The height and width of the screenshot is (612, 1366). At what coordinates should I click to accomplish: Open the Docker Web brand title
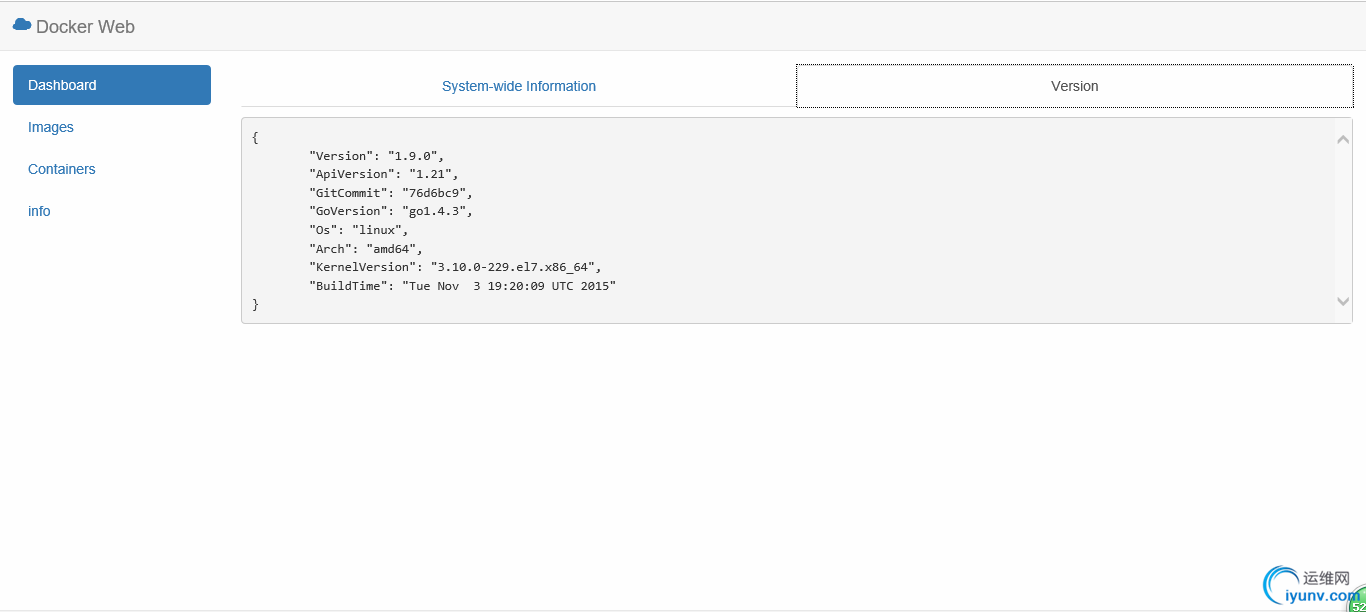(85, 27)
